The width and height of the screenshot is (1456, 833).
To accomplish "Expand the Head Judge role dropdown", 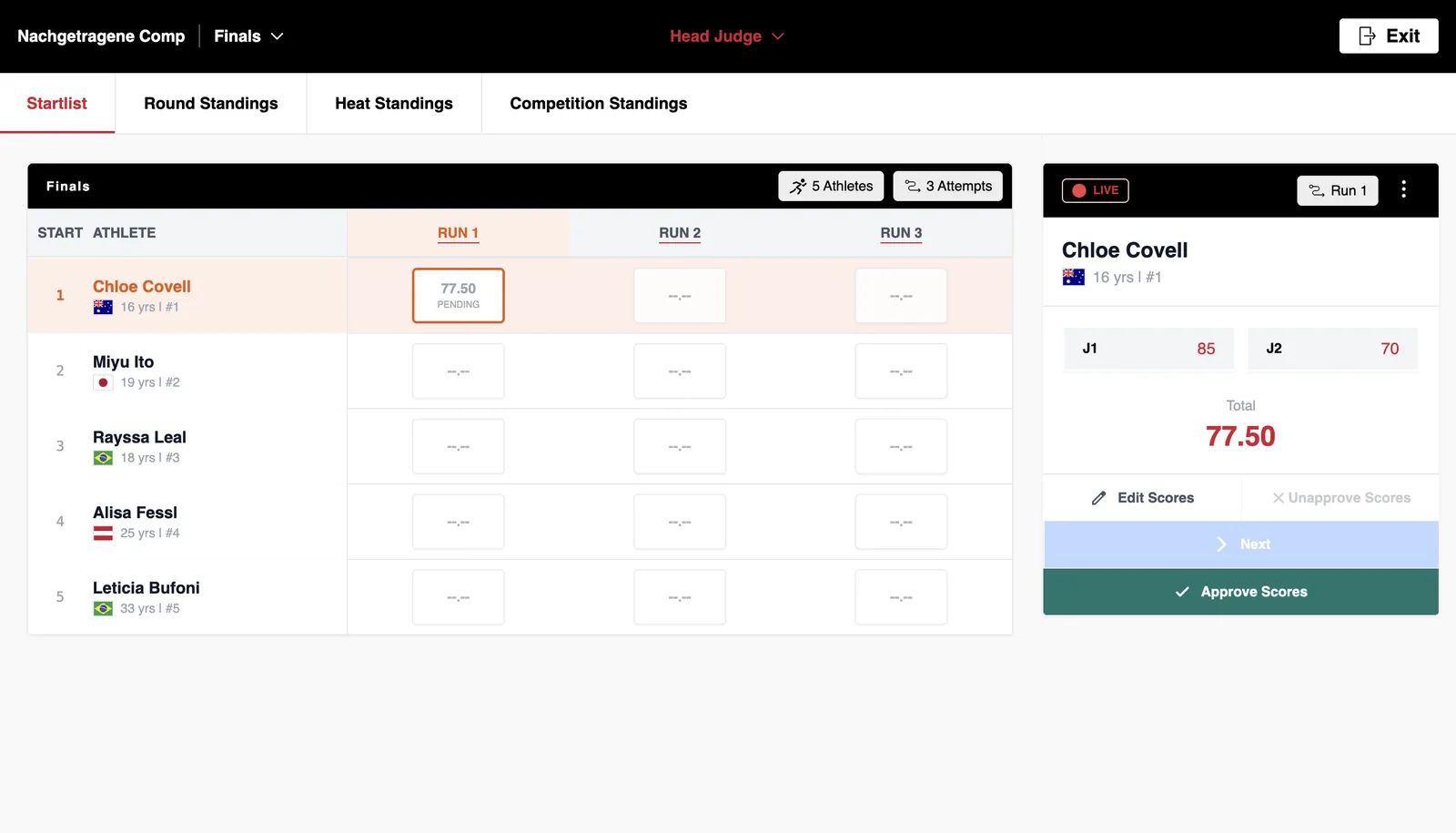I will click(726, 36).
